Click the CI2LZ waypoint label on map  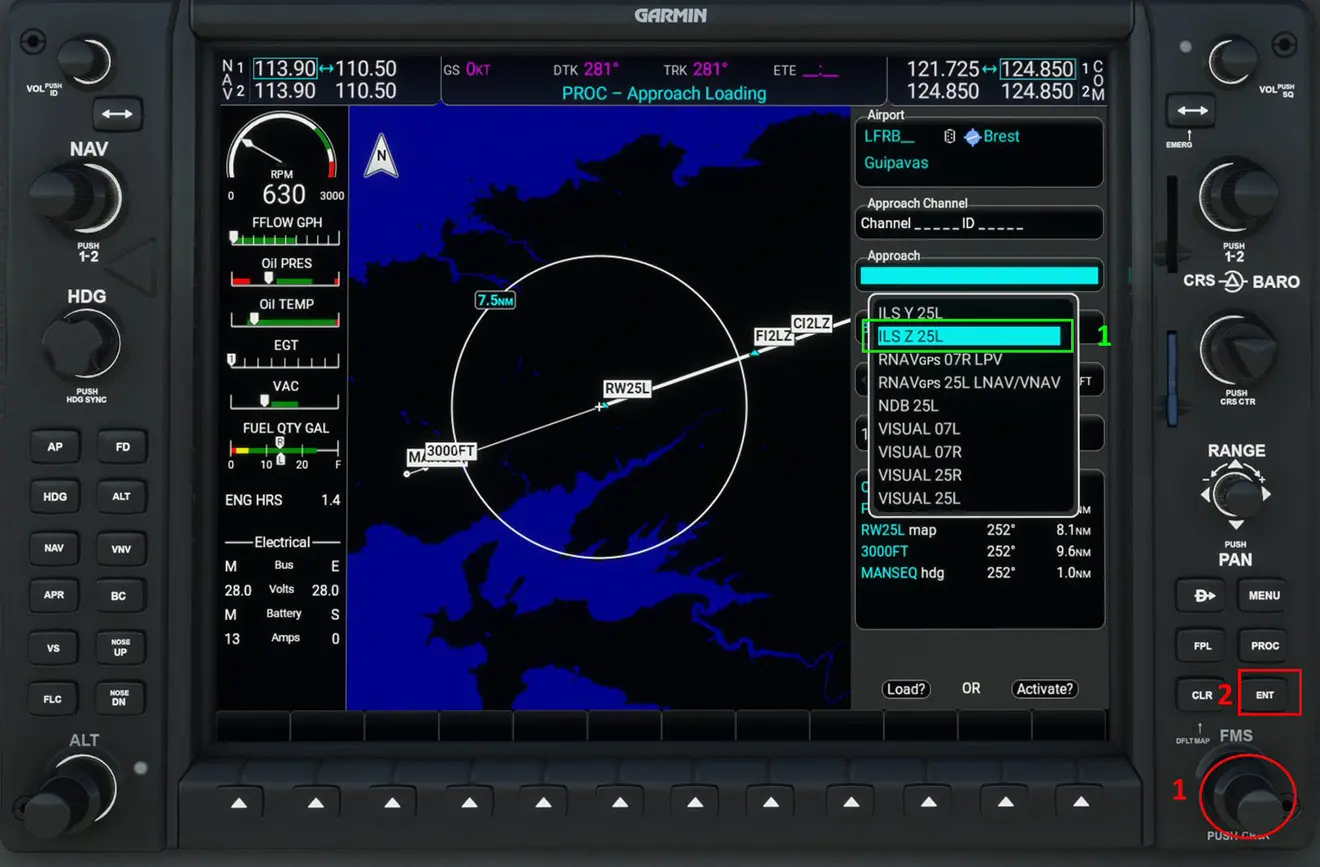(x=811, y=323)
